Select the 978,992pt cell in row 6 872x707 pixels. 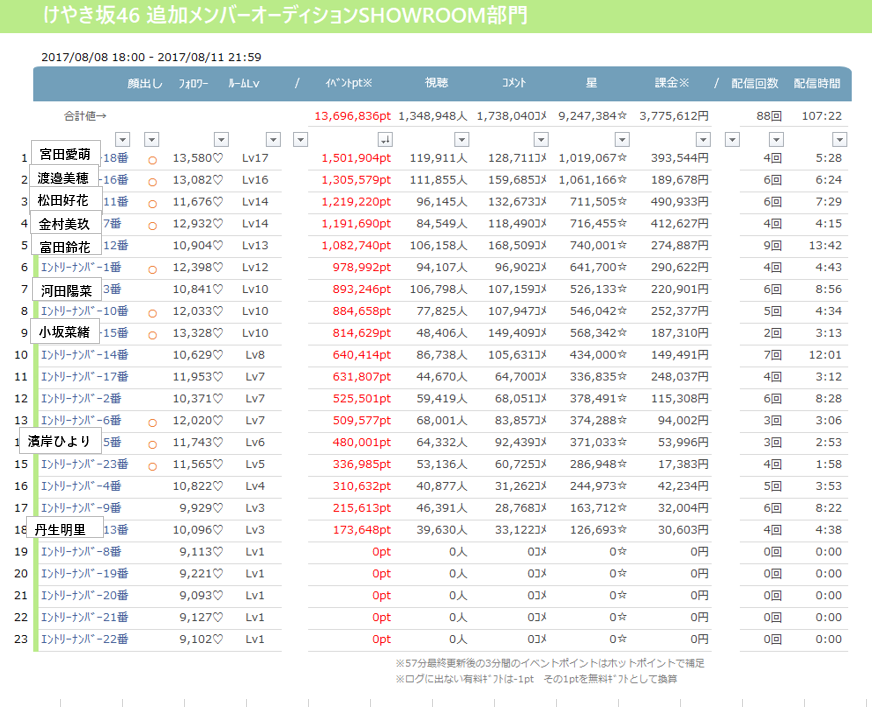point(361,268)
